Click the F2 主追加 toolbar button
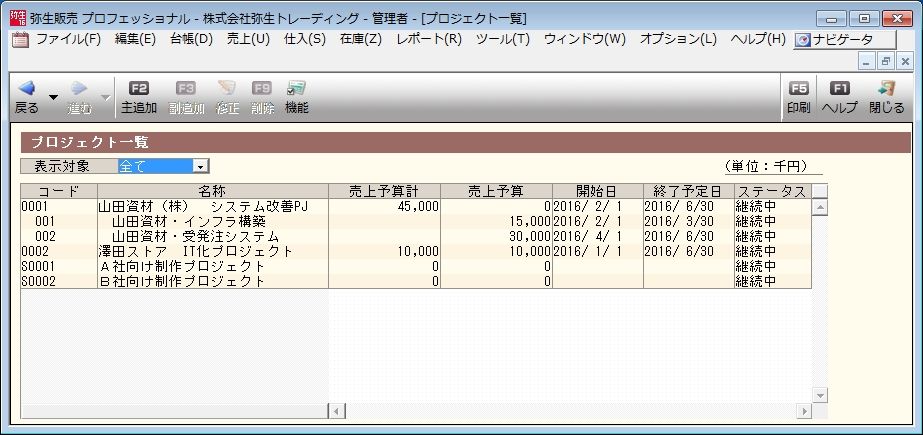The image size is (923, 435). point(139,98)
